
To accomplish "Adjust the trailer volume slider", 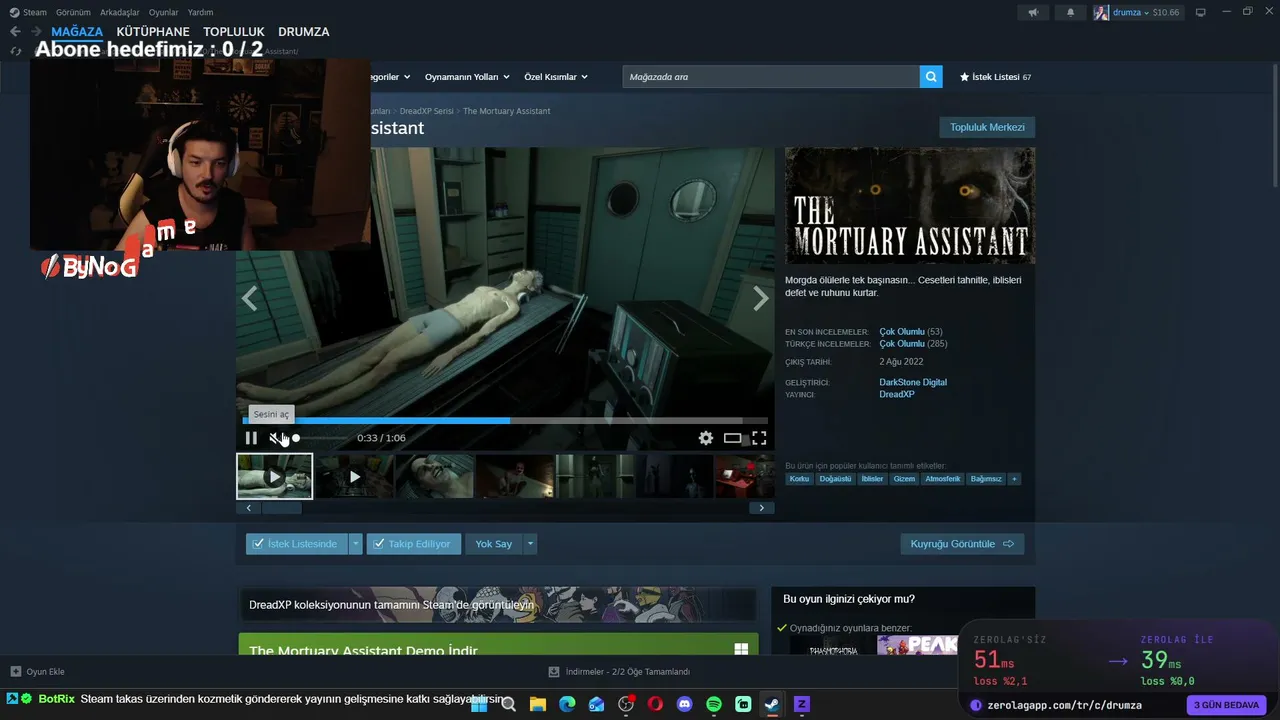I will pyautogui.click(x=322, y=438).
